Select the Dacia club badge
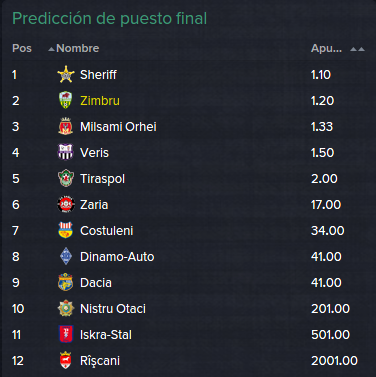The width and height of the screenshot is (376, 377). (x=66, y=282)
